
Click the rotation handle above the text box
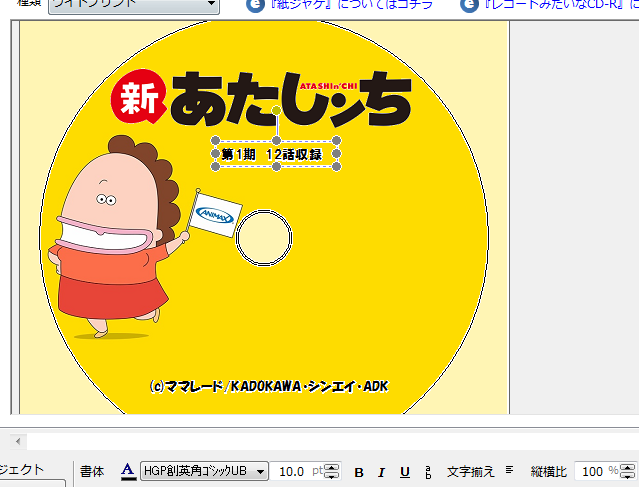276,110
